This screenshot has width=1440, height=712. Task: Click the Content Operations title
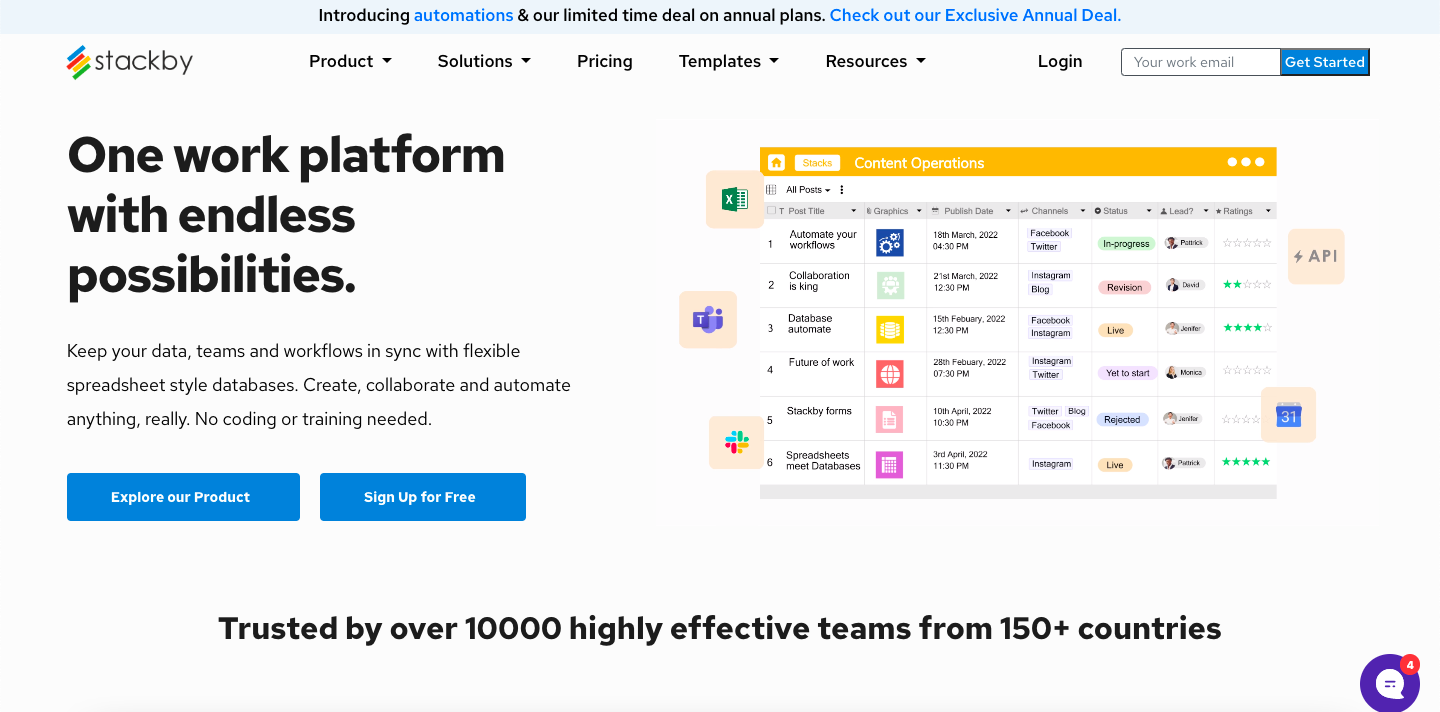pos(919,163)
